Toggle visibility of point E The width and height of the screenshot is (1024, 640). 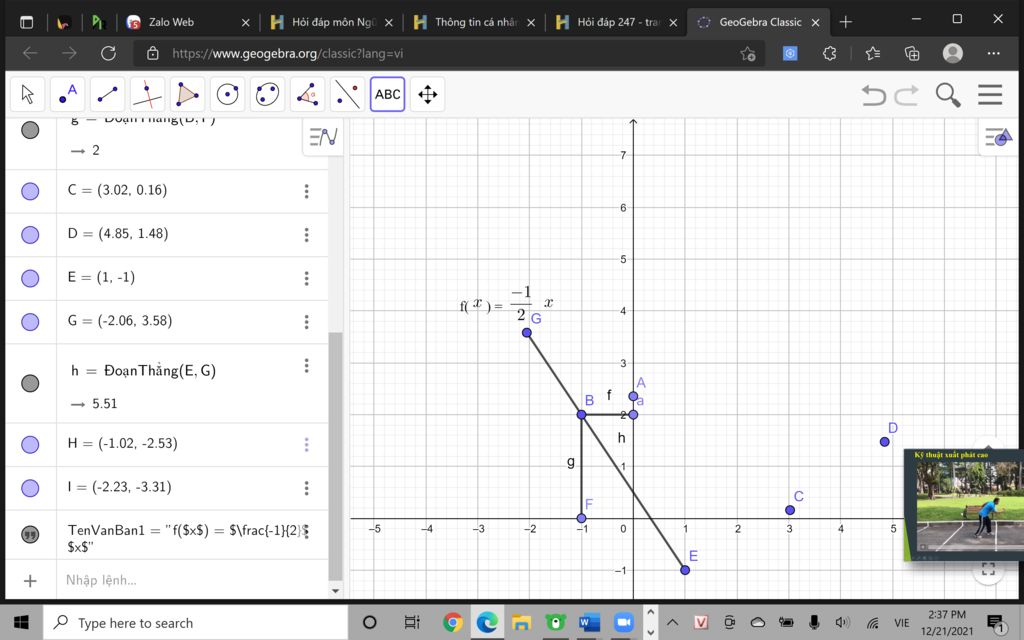pyautogui.click(x=30, y=278)
